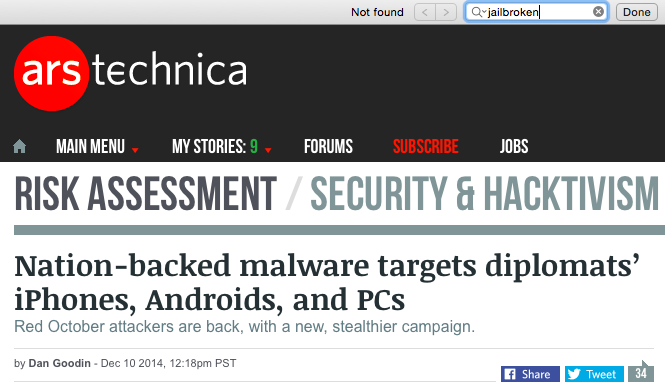Open the Subscribe page
The width and height of the screenshot is (665, 390).
pos(425,147)
